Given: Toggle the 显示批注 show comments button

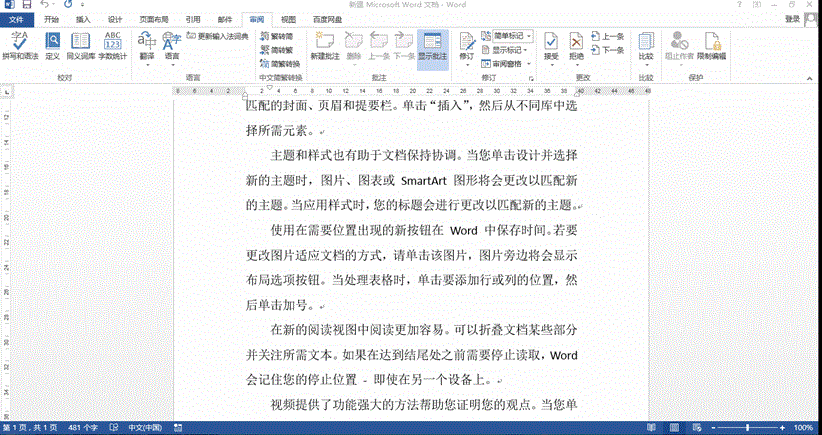Looking at the screenshot, I should click(432, 45).
